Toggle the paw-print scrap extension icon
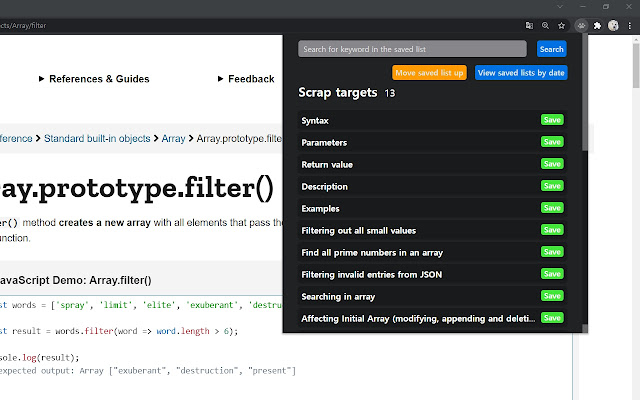Image resolution: width=640 pixels, height=400 pixels. pos(581,26)
